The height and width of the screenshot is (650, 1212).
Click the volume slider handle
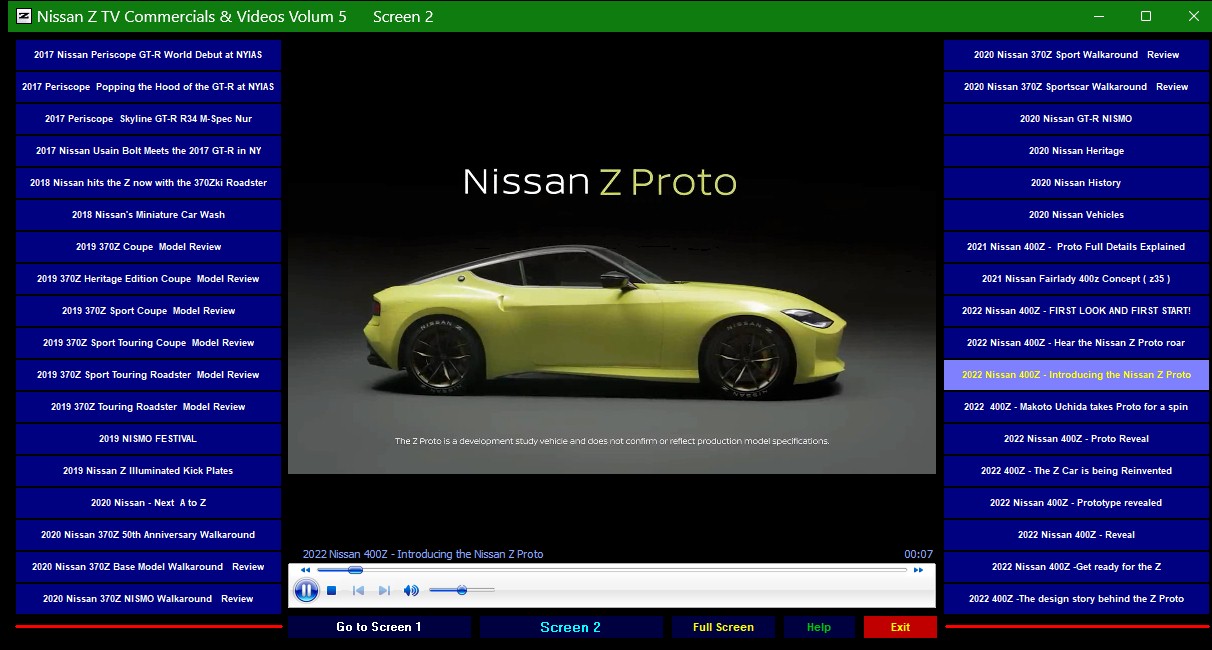(x=461, y=590)
